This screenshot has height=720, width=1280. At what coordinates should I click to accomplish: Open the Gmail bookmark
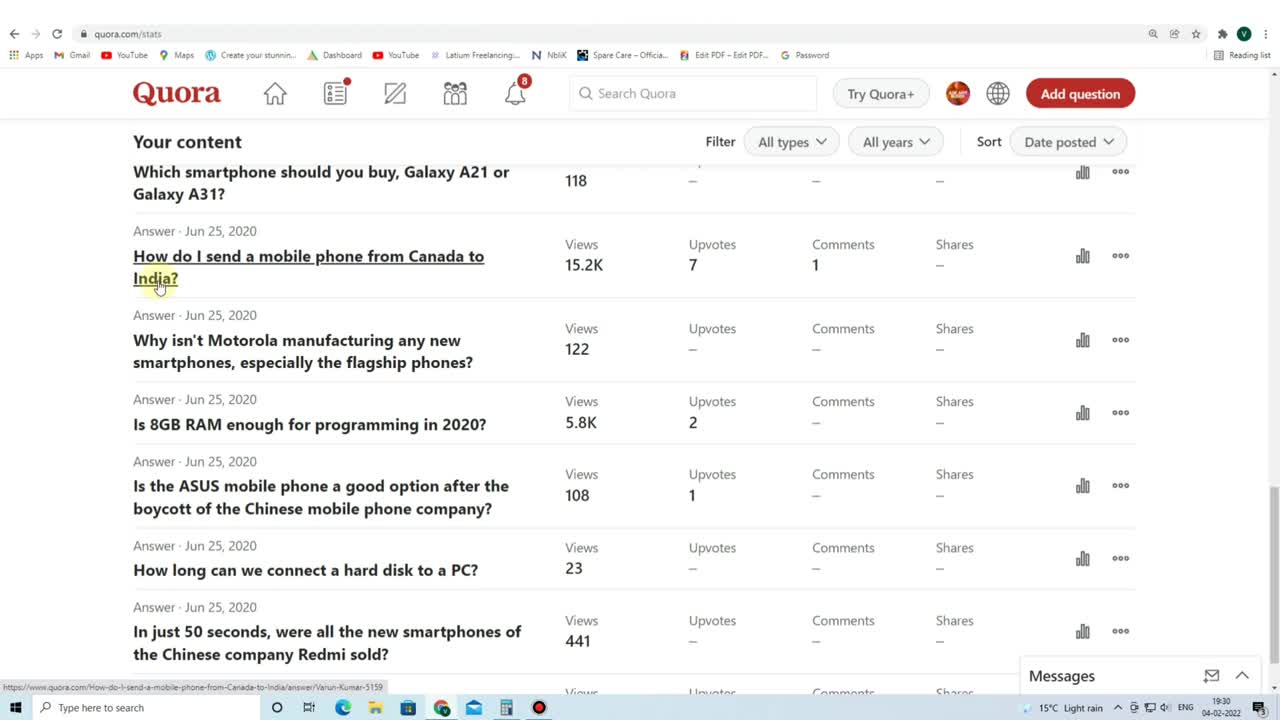coord(72,55)
